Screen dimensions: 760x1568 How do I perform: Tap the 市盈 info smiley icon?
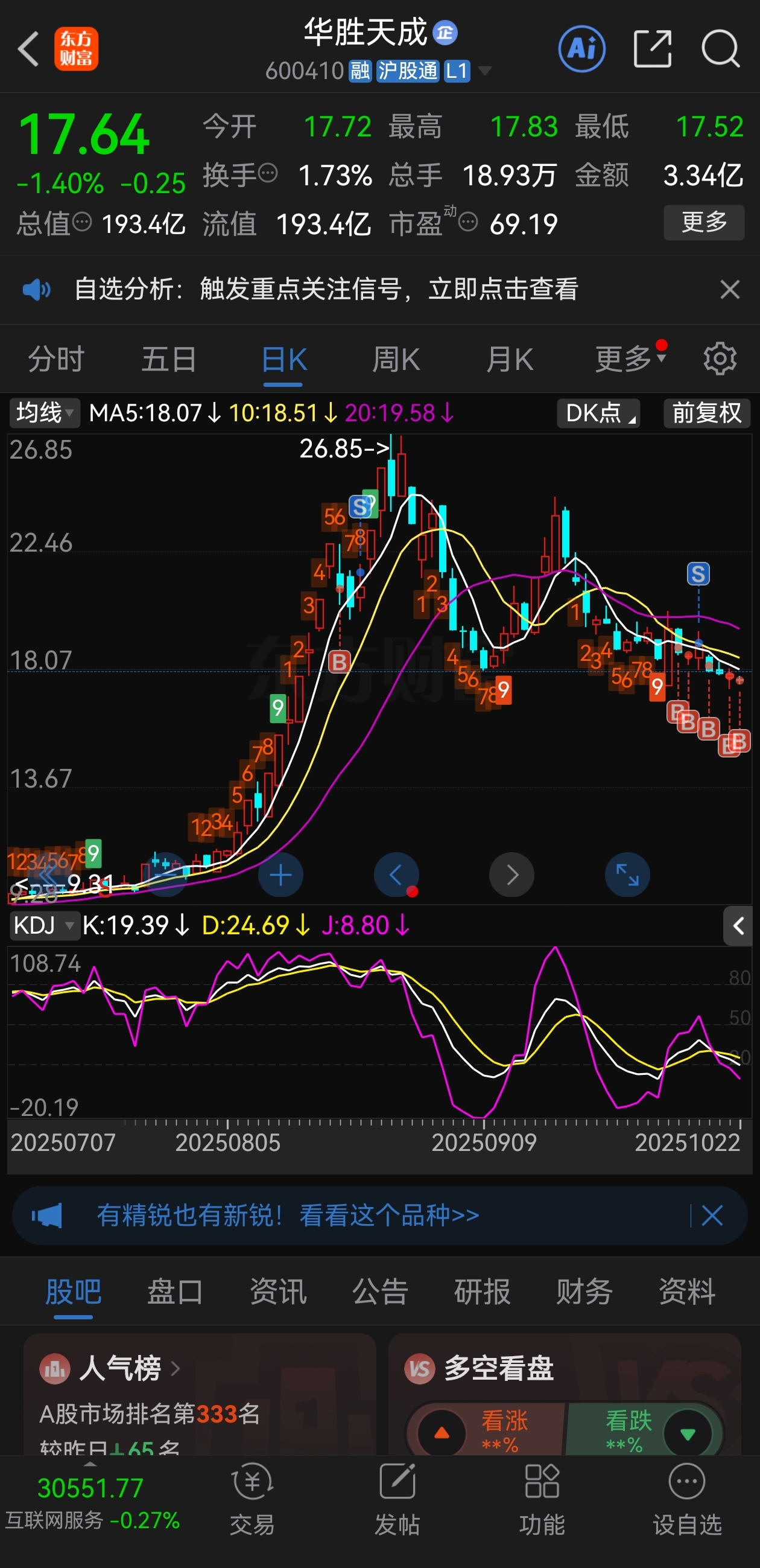click(x=468, y=222)
